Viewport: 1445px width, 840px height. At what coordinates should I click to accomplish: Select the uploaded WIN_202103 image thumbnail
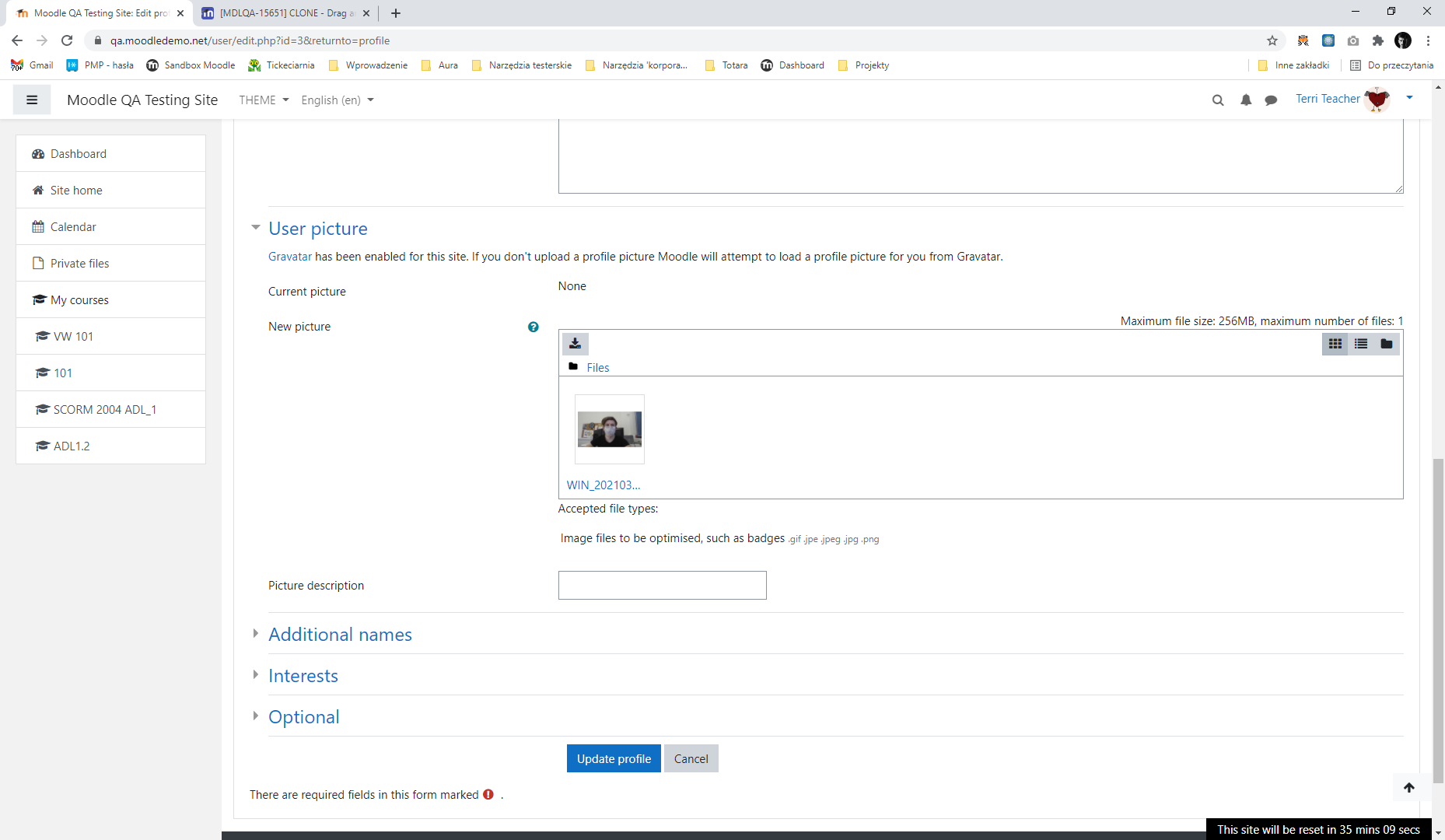coord(610,429)
